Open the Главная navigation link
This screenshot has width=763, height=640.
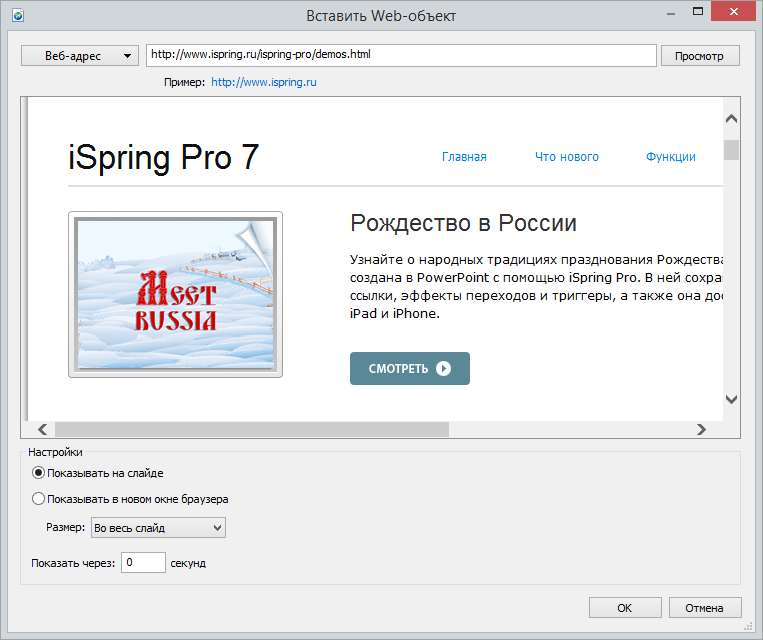464,157
